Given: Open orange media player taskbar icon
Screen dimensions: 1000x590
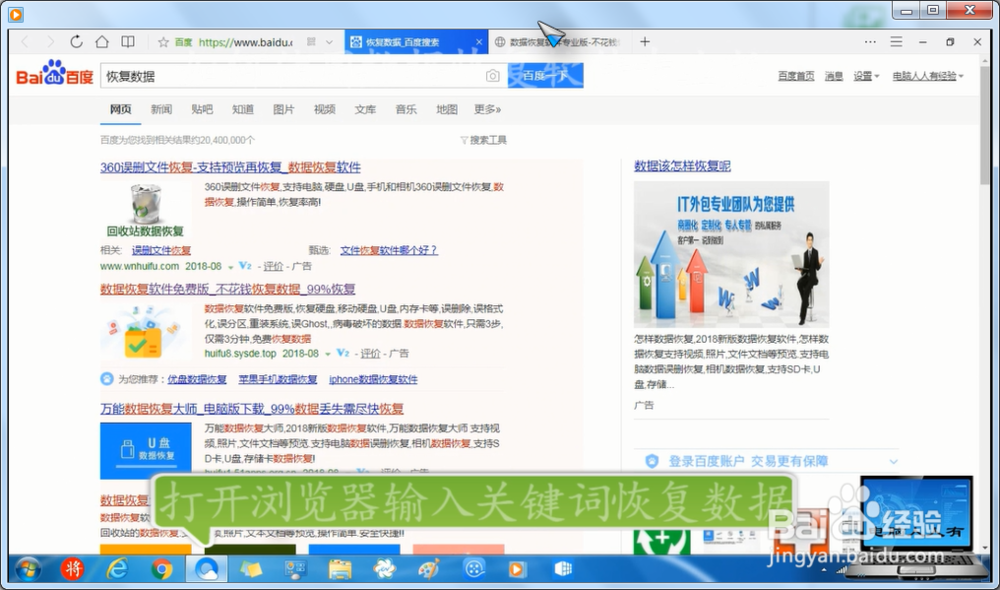Looking at the screenshot, I should [x=517, y=569].
